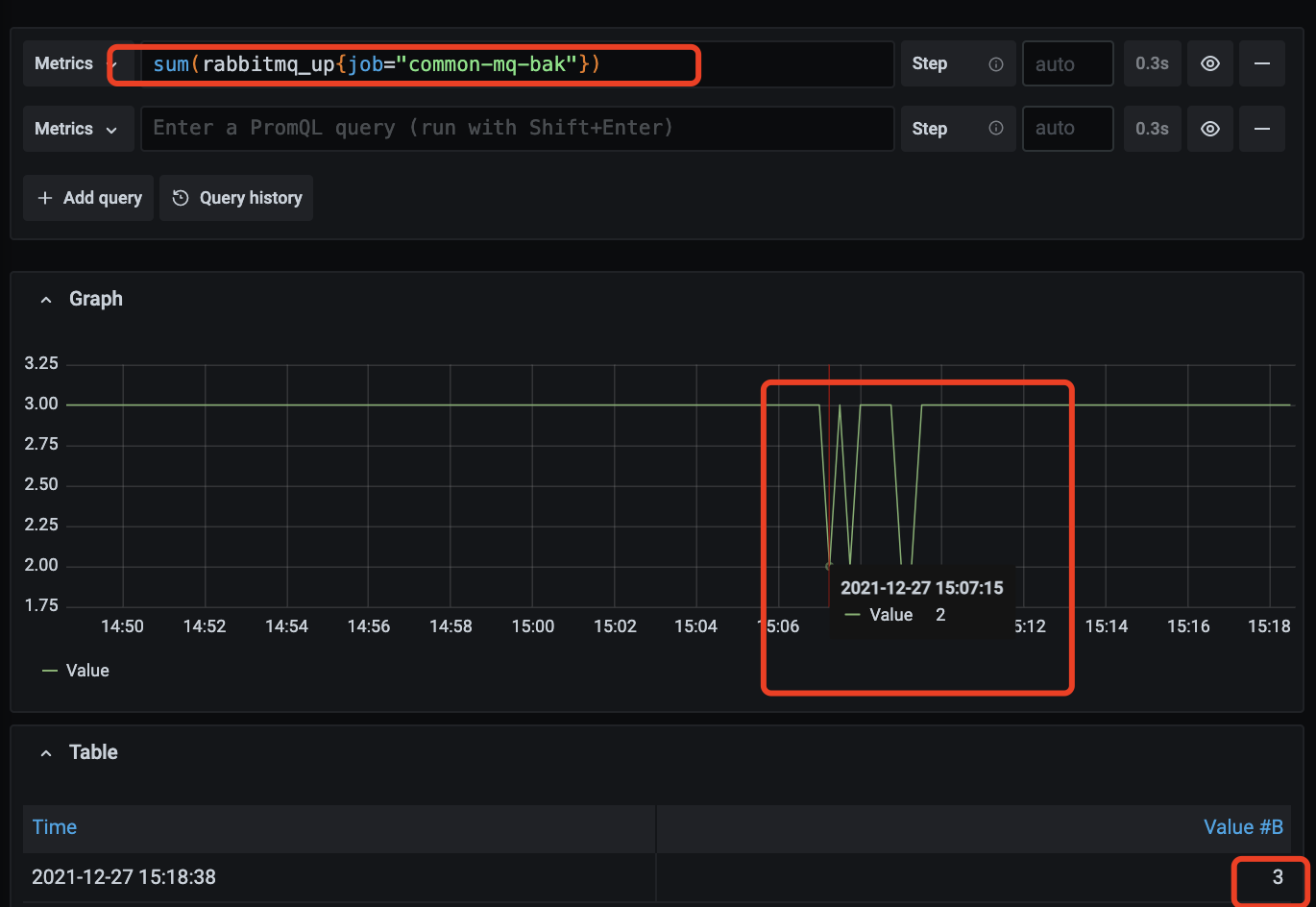The width and height of the screenshot is (1316, 907).
Task: Sort table by Time column
Action: coord(55,827)
